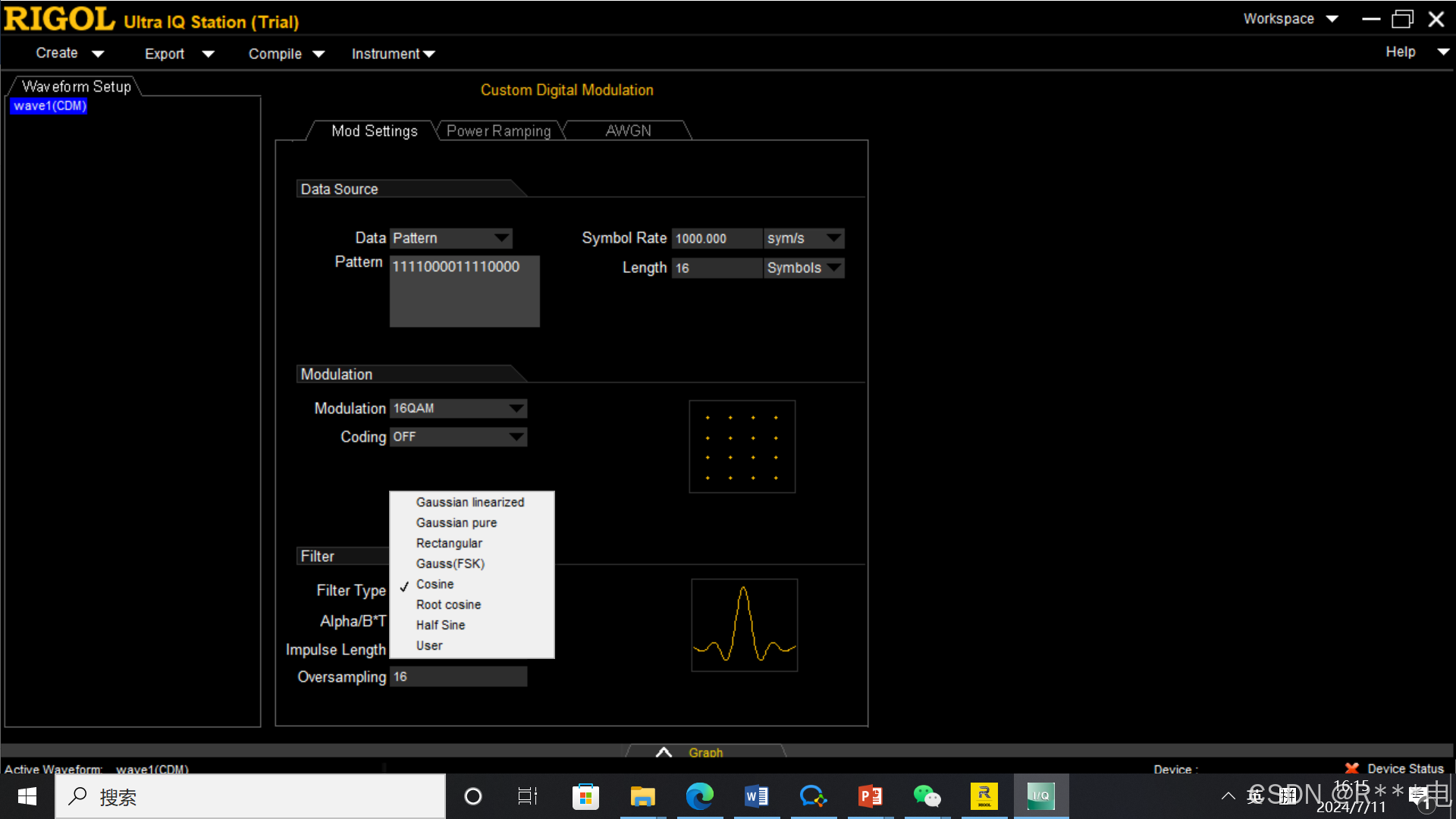Open the Modulation 16QAM dropdown

tap(458, 408)
